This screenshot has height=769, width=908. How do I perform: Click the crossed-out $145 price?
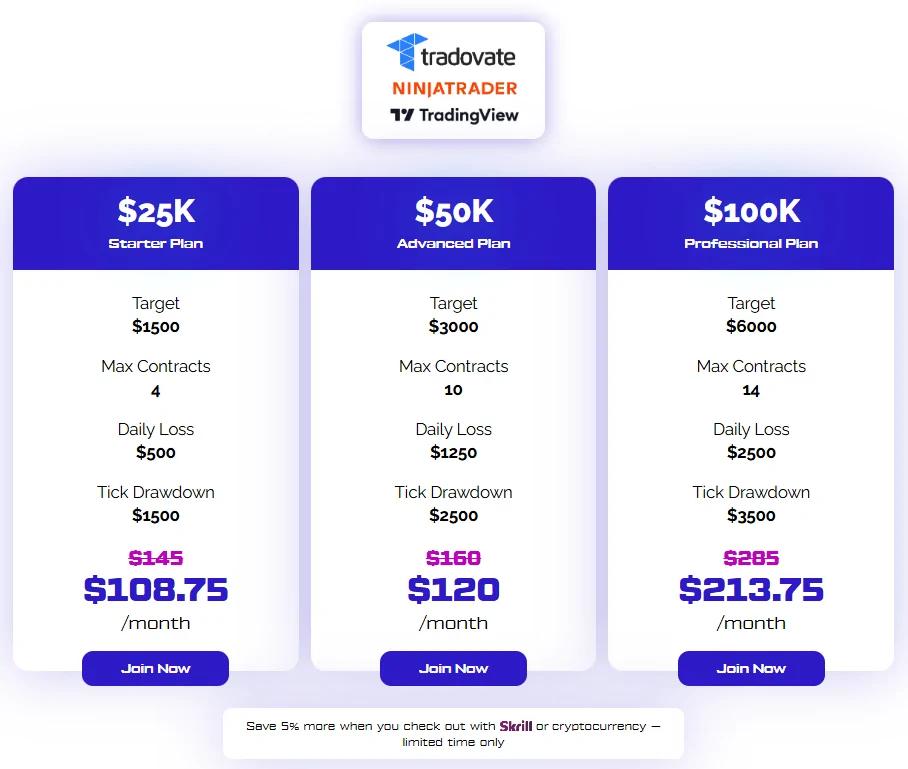point(155,558)
